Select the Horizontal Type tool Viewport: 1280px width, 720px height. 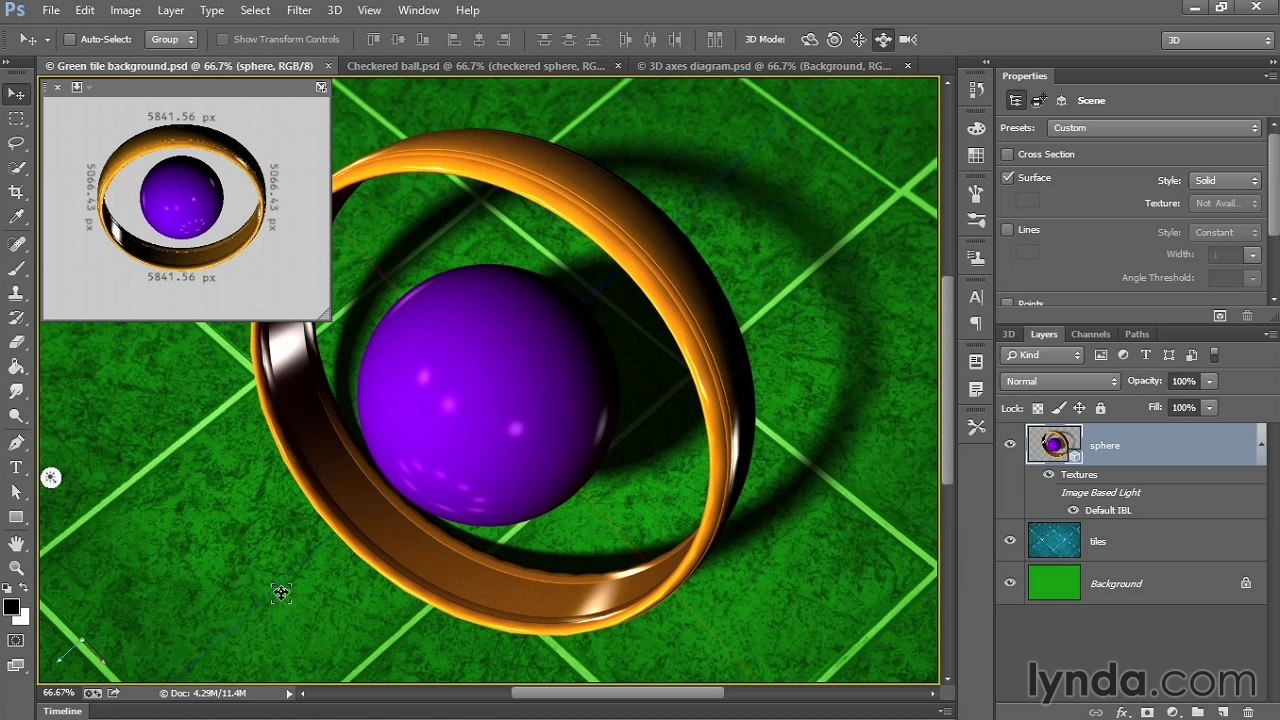pyautogui.click(x=16, y=468)
